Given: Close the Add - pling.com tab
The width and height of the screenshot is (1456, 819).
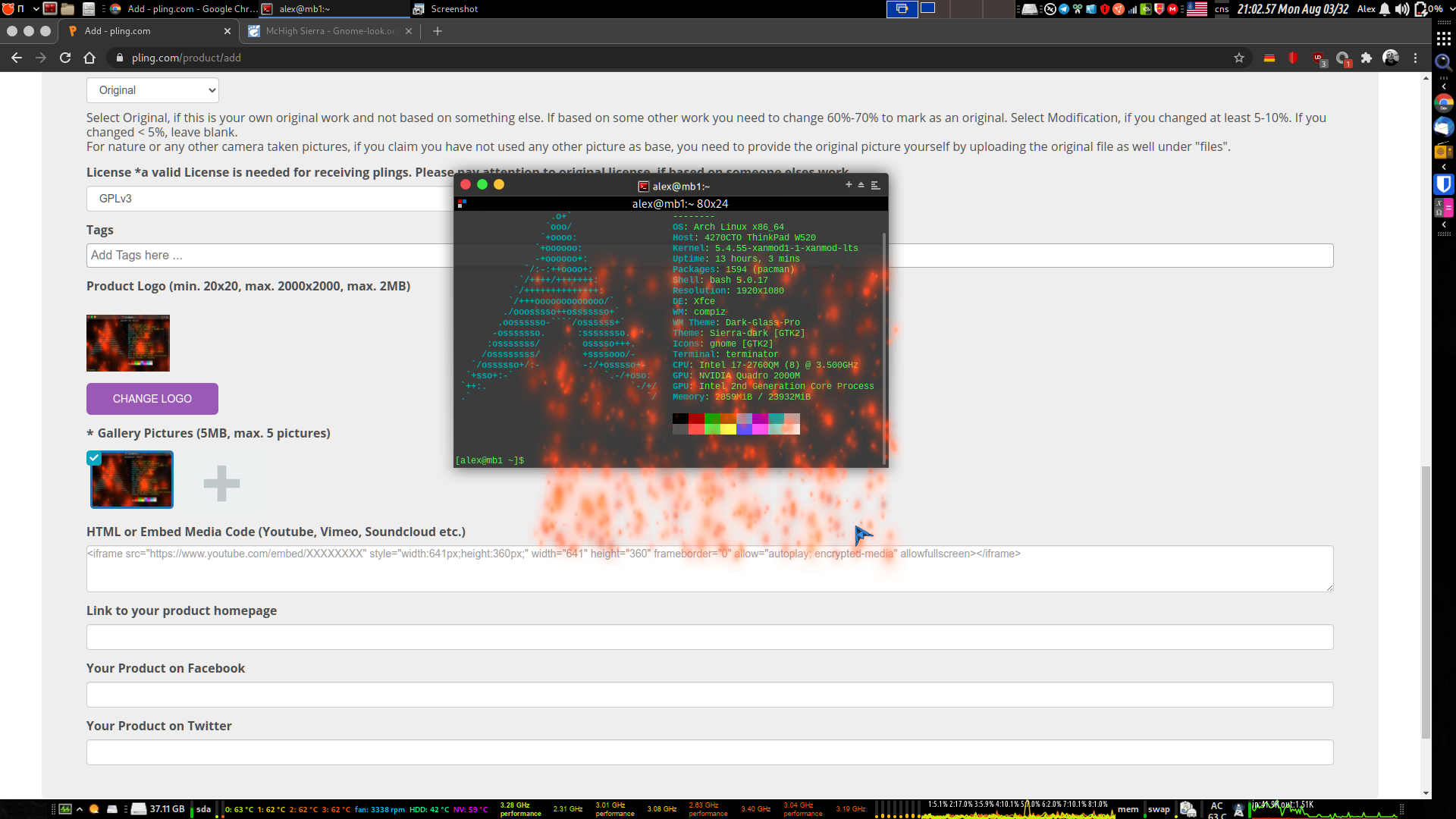Looking at the screenshot, I should click(227, 31).
